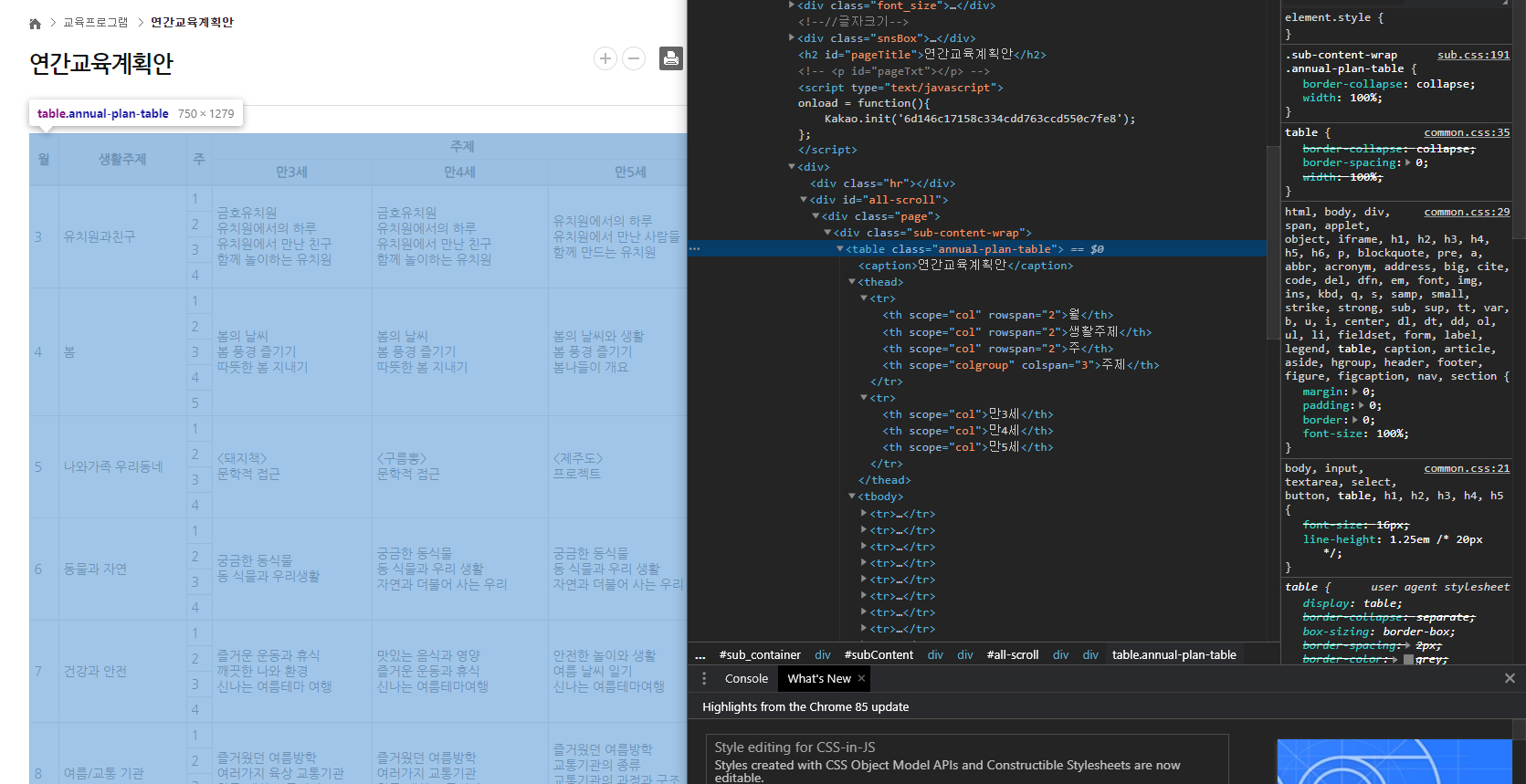Expand the div class="snsBox" node
Viewport: 1526px width, 784px height.
(792, 38)
